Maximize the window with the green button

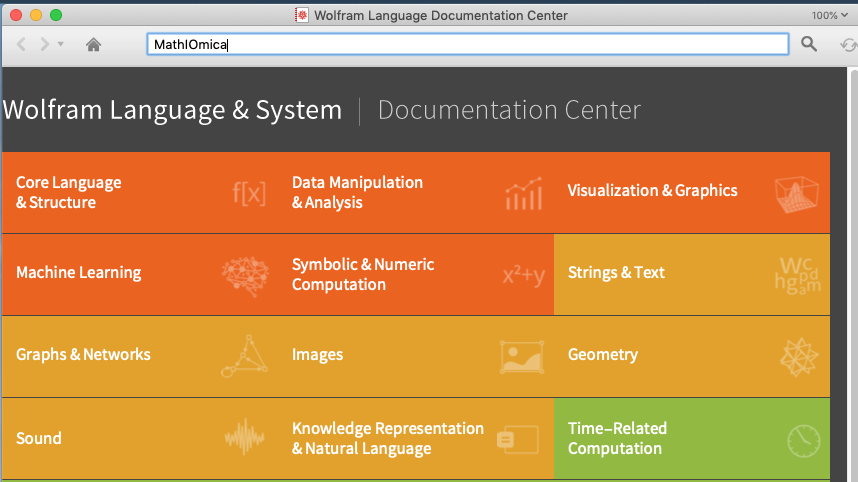point(56,15)
